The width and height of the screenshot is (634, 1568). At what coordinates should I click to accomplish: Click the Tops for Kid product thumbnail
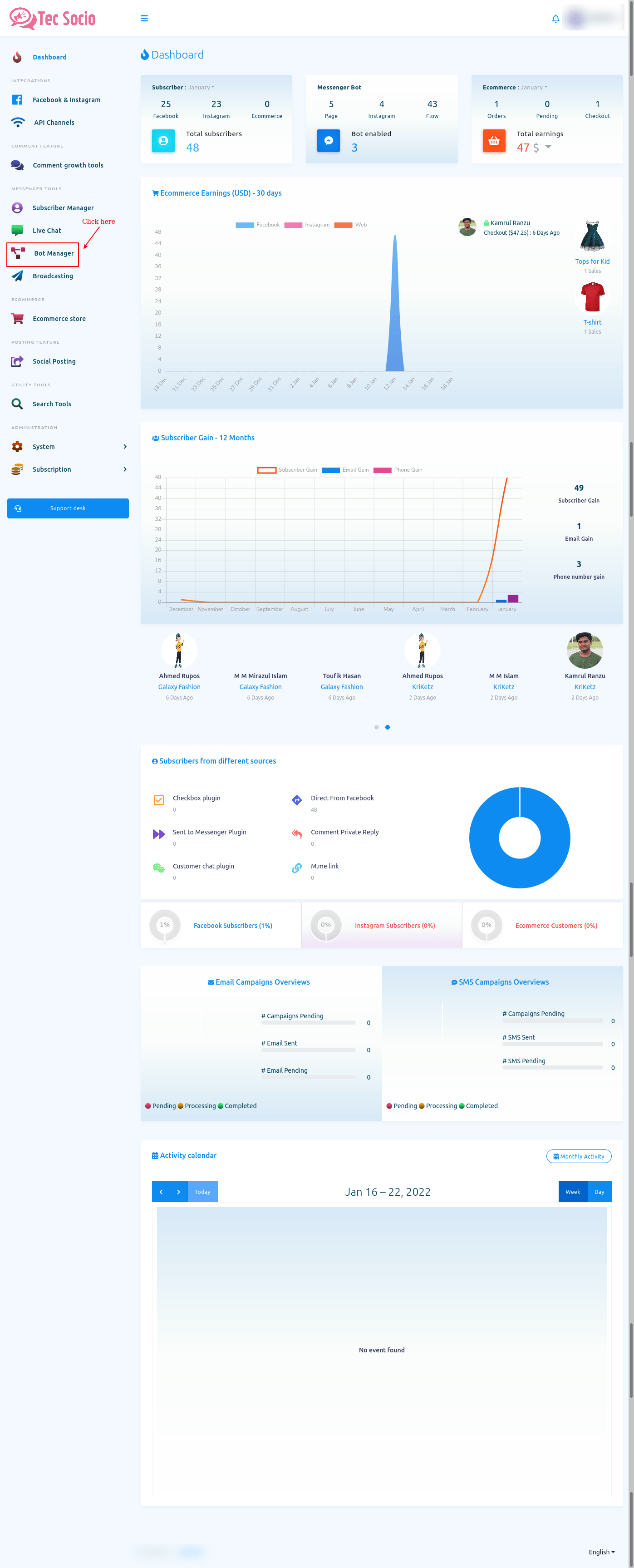(x=592, y=236)
